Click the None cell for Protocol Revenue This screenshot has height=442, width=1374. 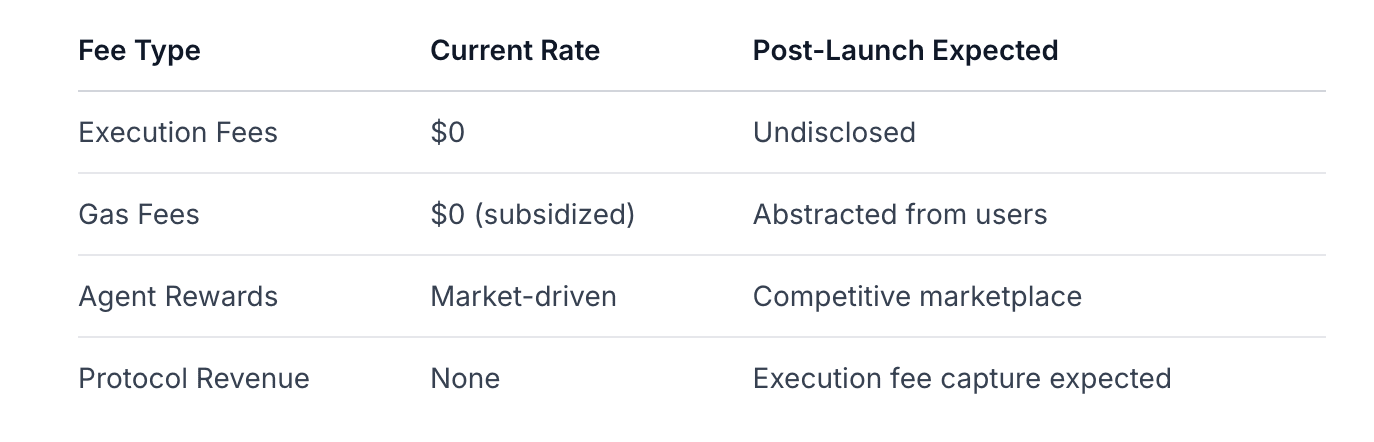point(465,378)
